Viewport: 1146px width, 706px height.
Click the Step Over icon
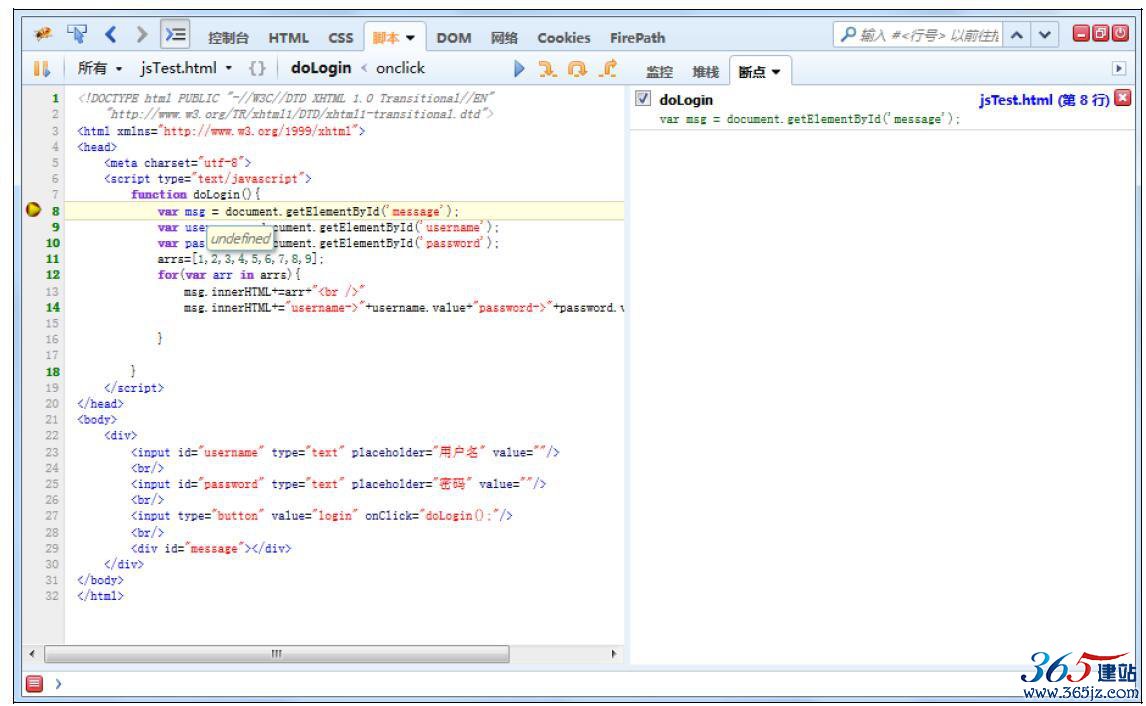click(577, 69)
